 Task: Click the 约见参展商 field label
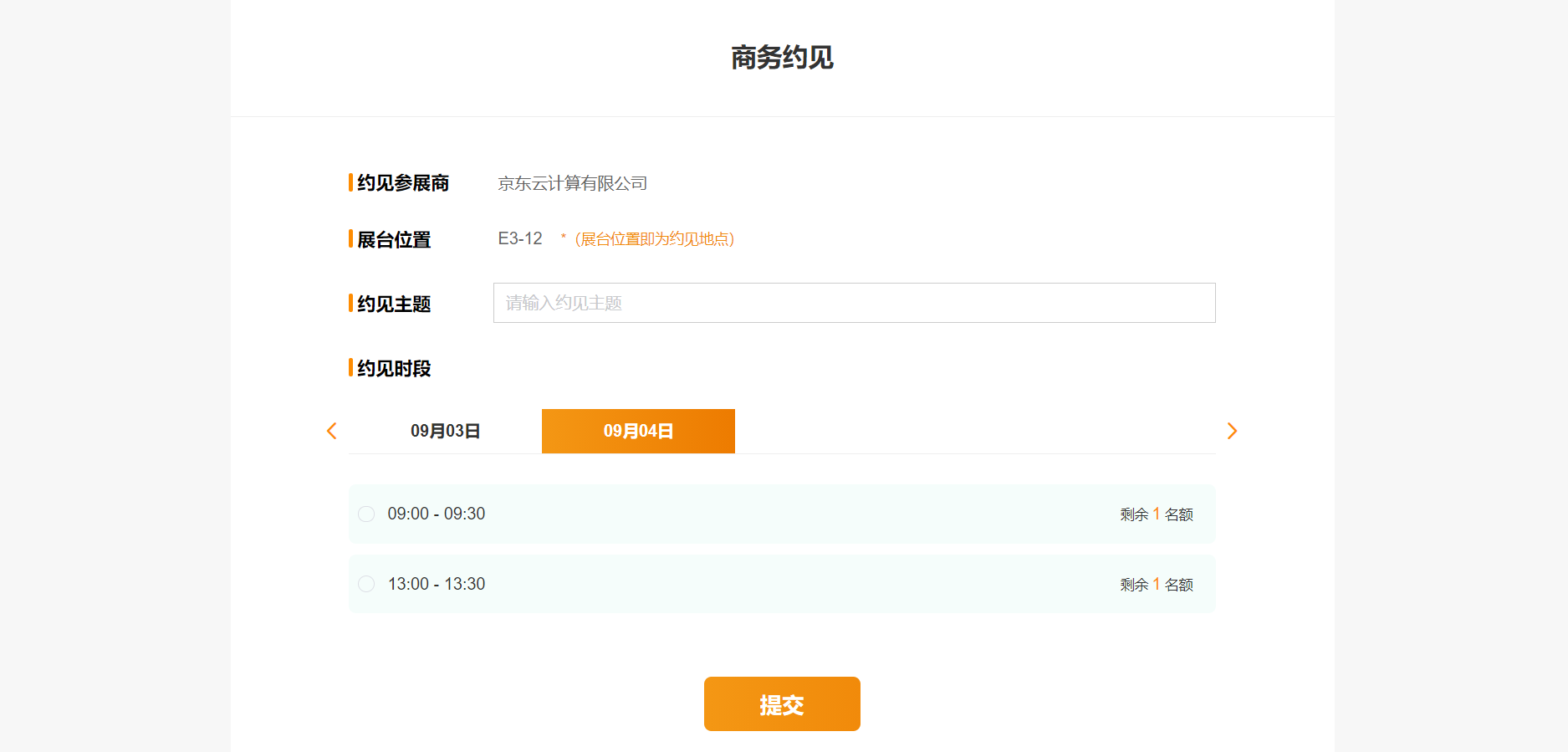tap(402, 183)
